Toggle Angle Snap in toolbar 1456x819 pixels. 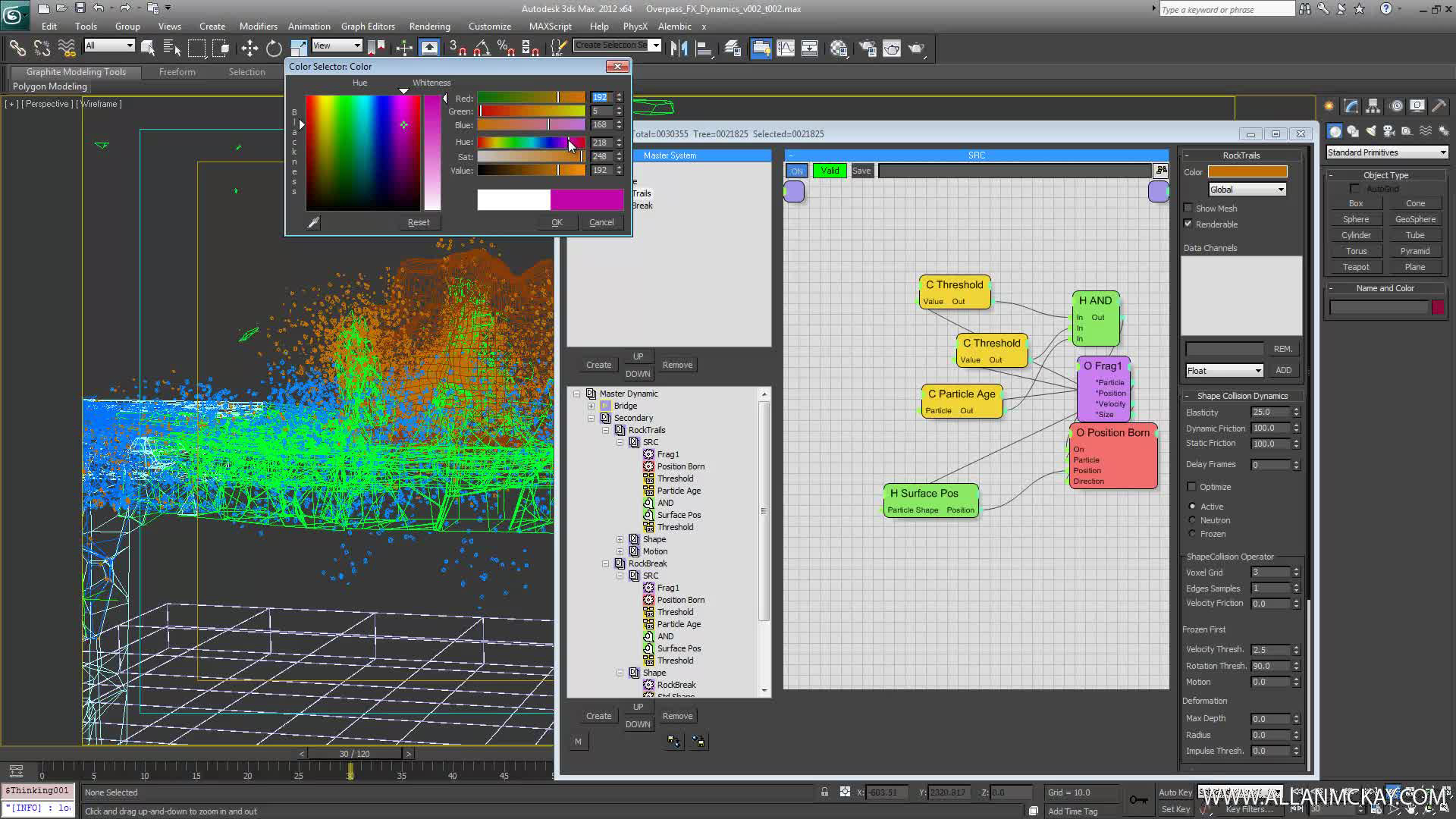pos(482,48)
